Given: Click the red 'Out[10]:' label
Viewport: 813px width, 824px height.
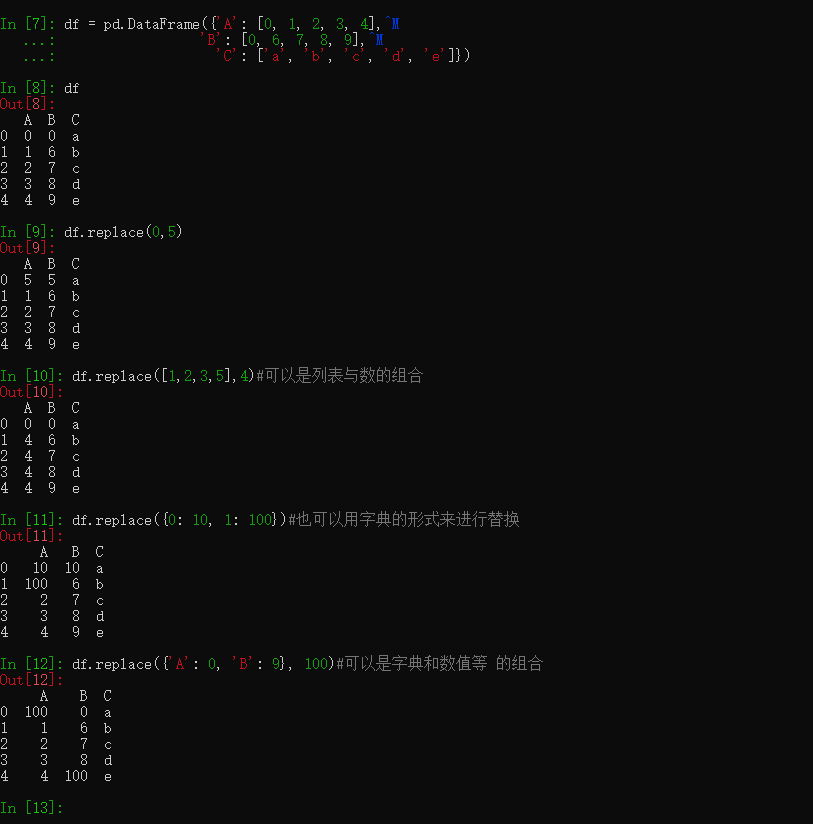Looking at the screenshot, I should [32, 392].
